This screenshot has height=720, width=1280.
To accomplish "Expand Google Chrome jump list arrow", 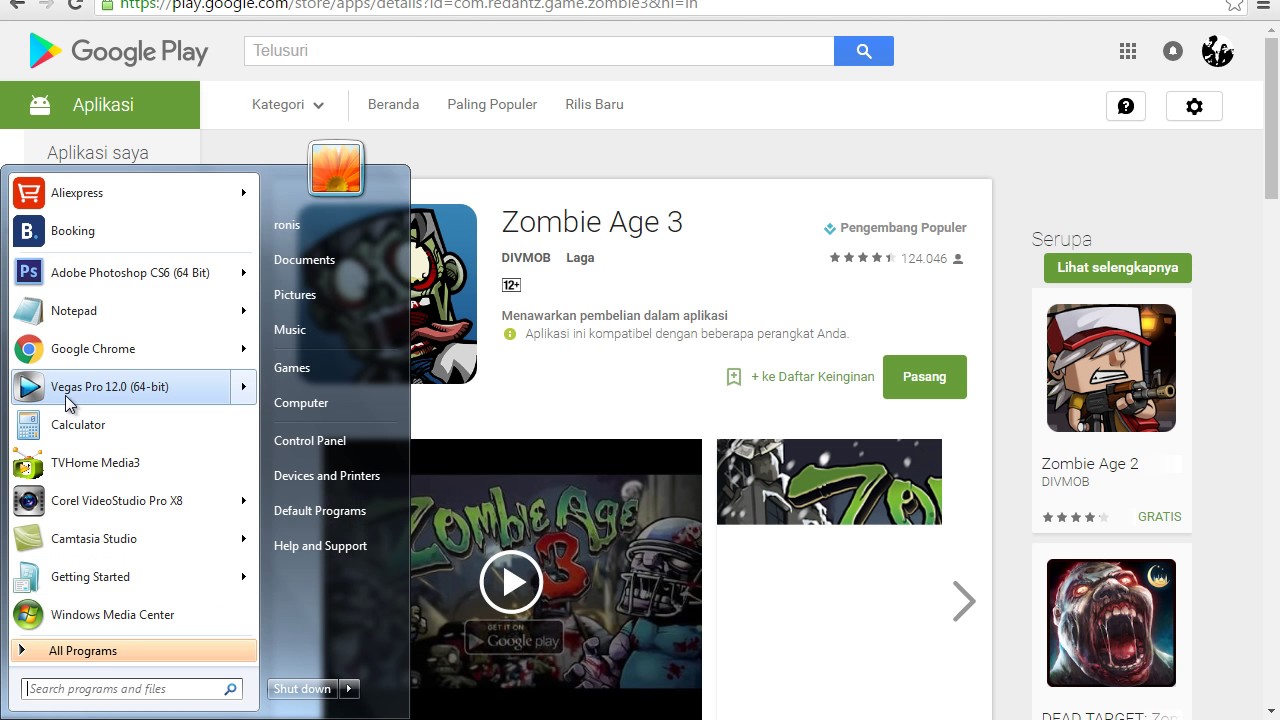I will coord(243,349).
